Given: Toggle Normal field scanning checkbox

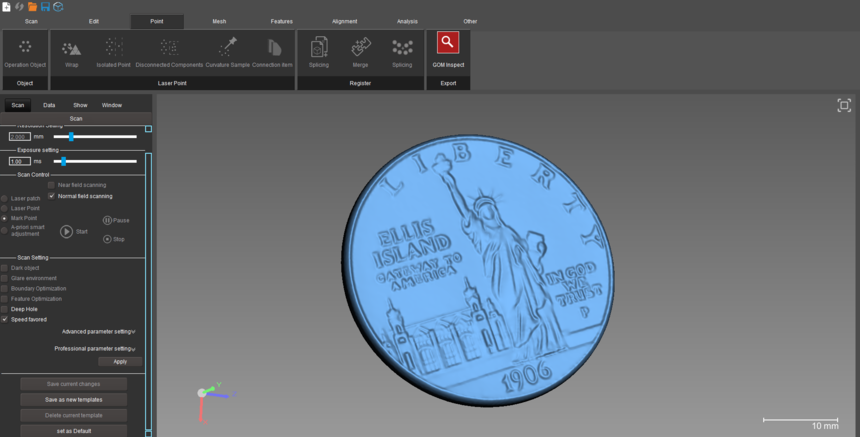Looking at the screenshot, I should [52, 196].
